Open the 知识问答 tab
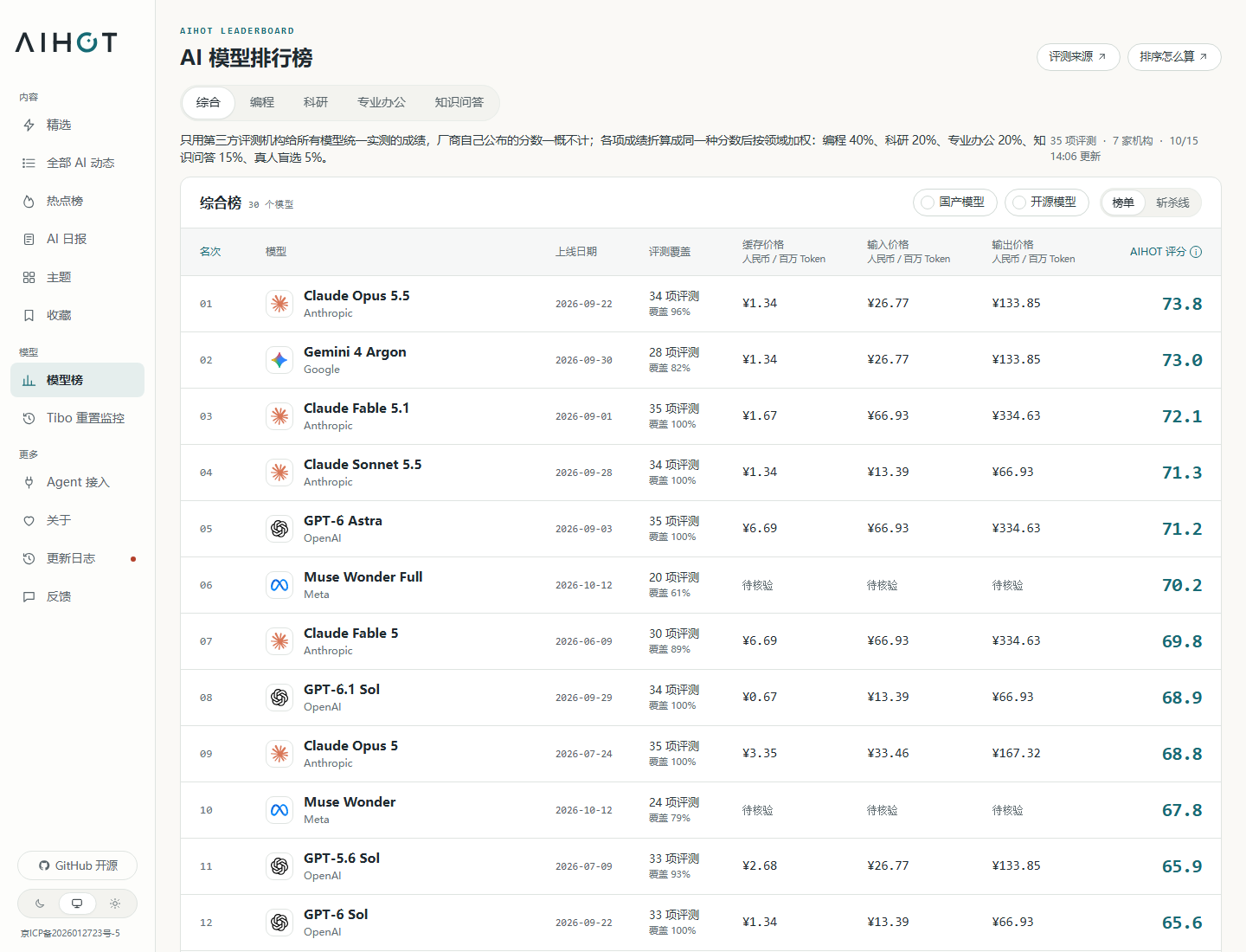 pos(459,102)
